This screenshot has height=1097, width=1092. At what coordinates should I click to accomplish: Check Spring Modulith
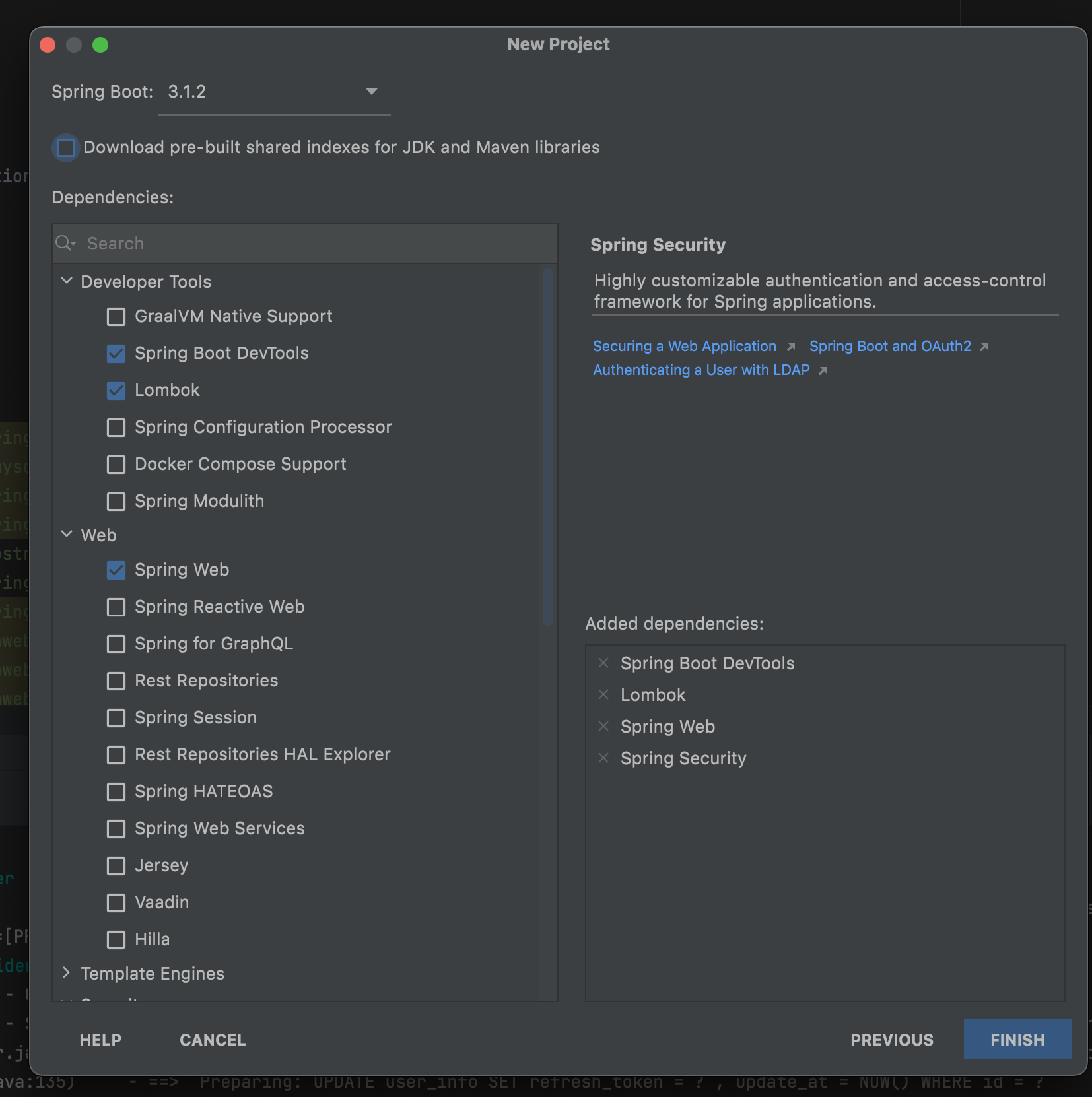pyautogui.click(x=116, y=502)
